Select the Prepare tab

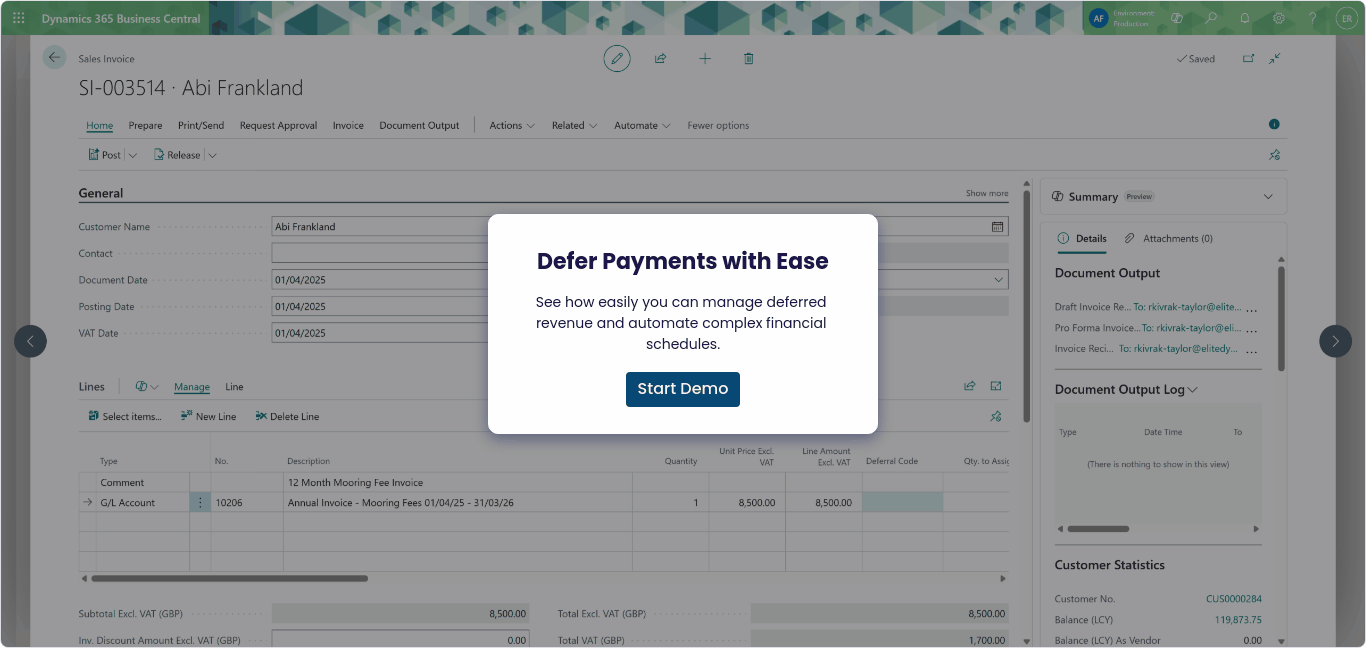145,126
